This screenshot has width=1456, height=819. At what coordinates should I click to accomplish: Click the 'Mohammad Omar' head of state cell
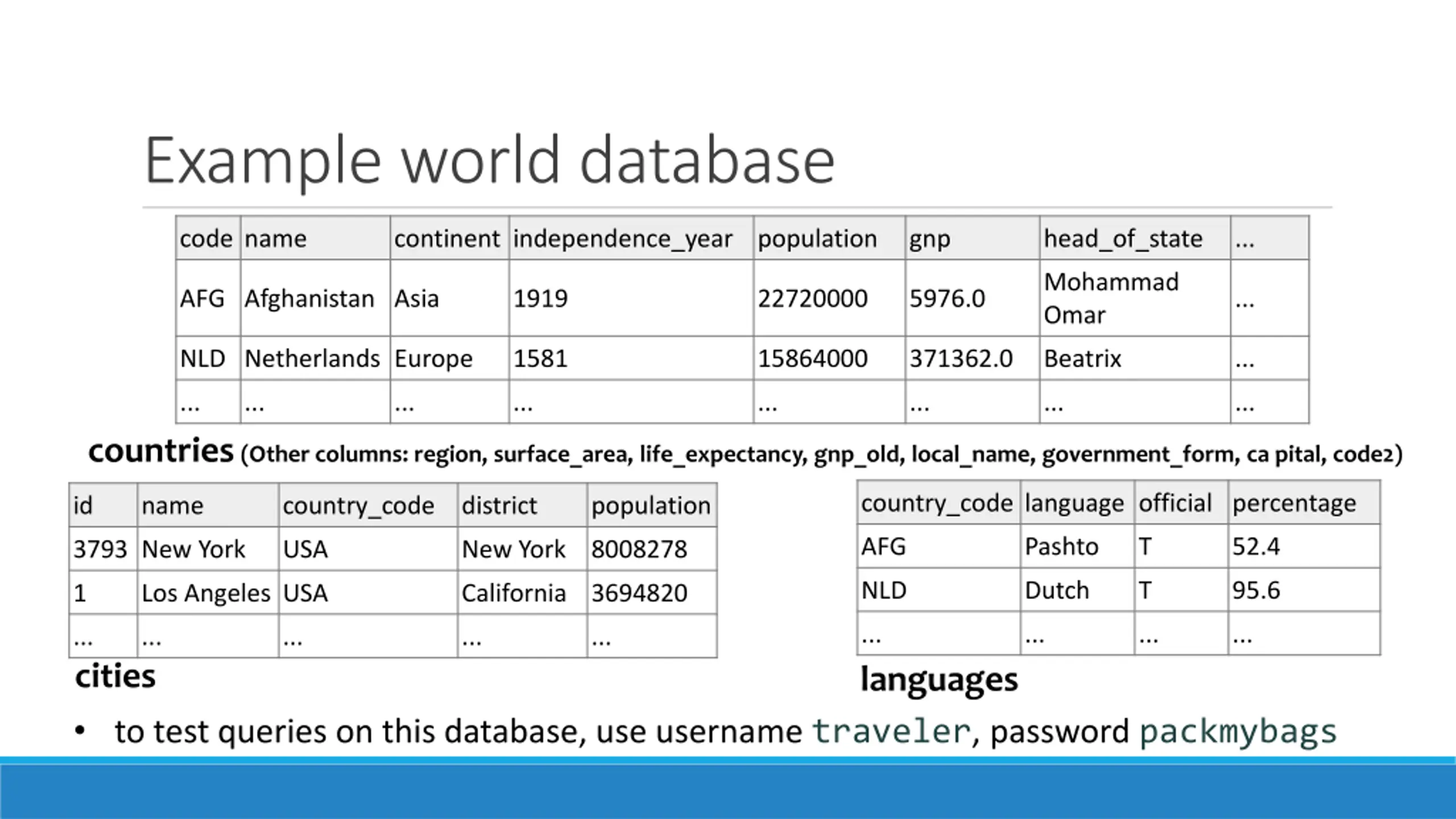pyautogui.click(x=1135, y=298)
